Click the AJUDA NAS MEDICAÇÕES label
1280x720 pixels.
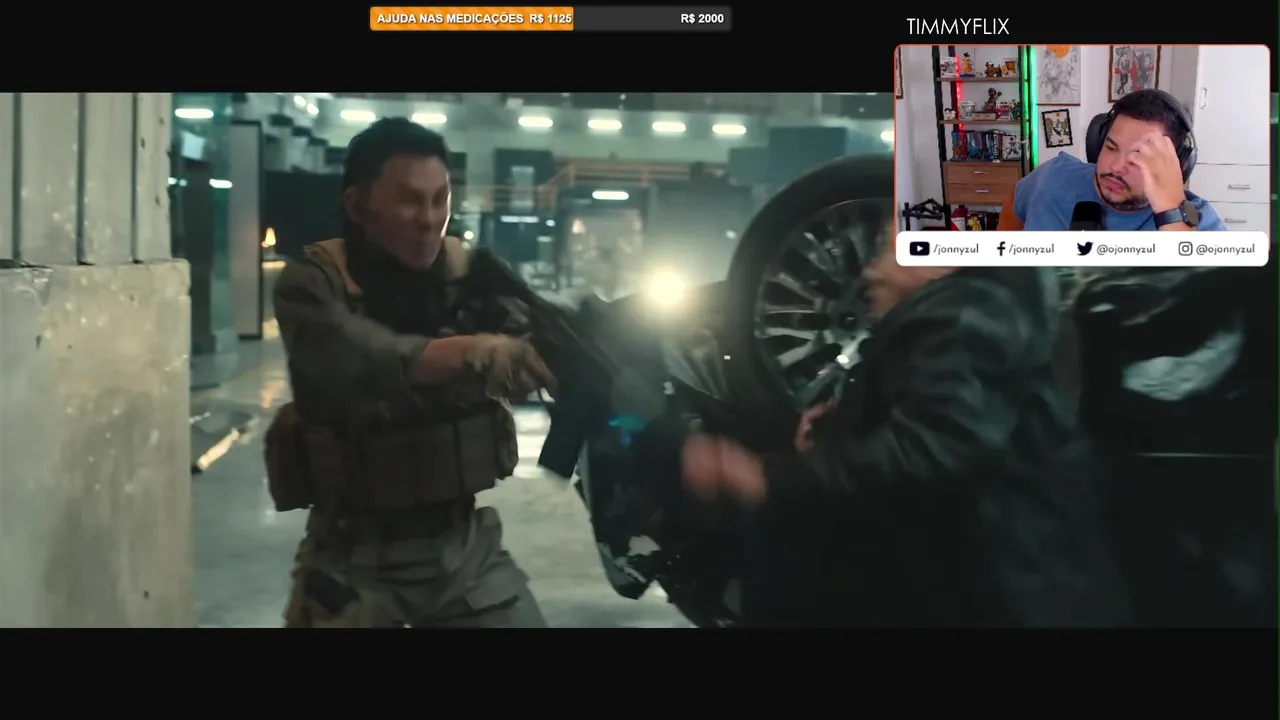tap(450, 19)
